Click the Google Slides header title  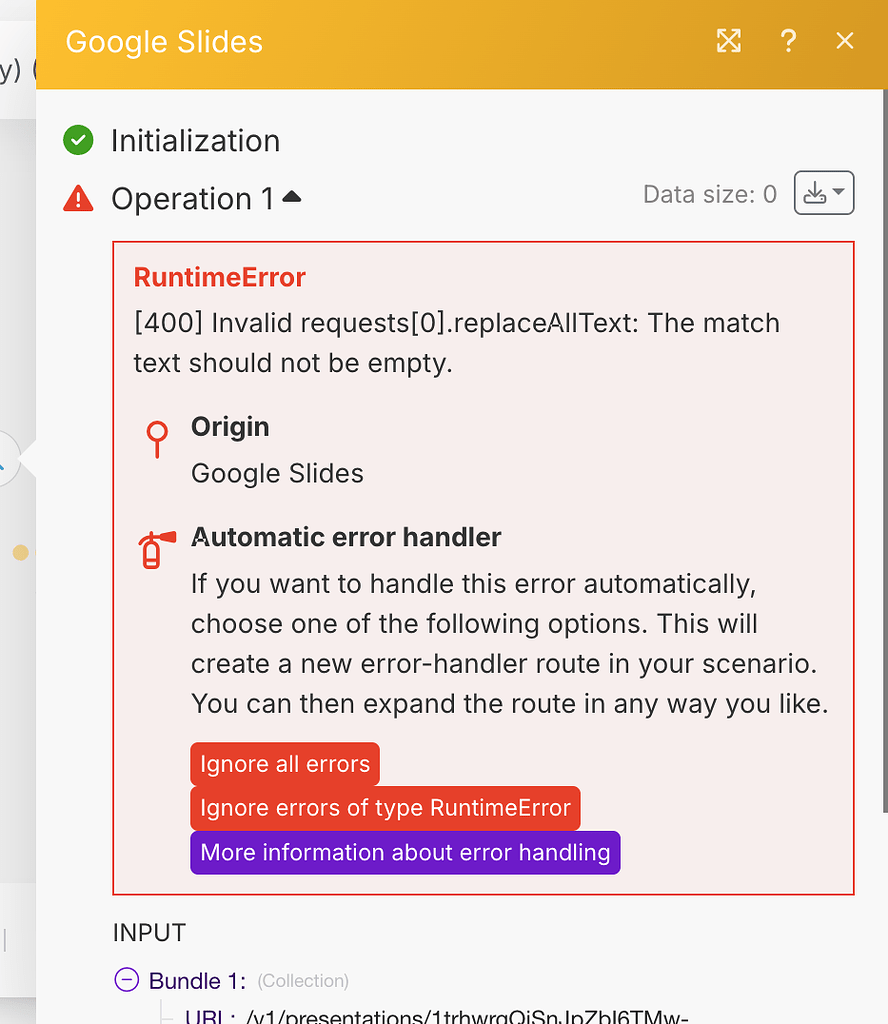[x=164, y=42]
